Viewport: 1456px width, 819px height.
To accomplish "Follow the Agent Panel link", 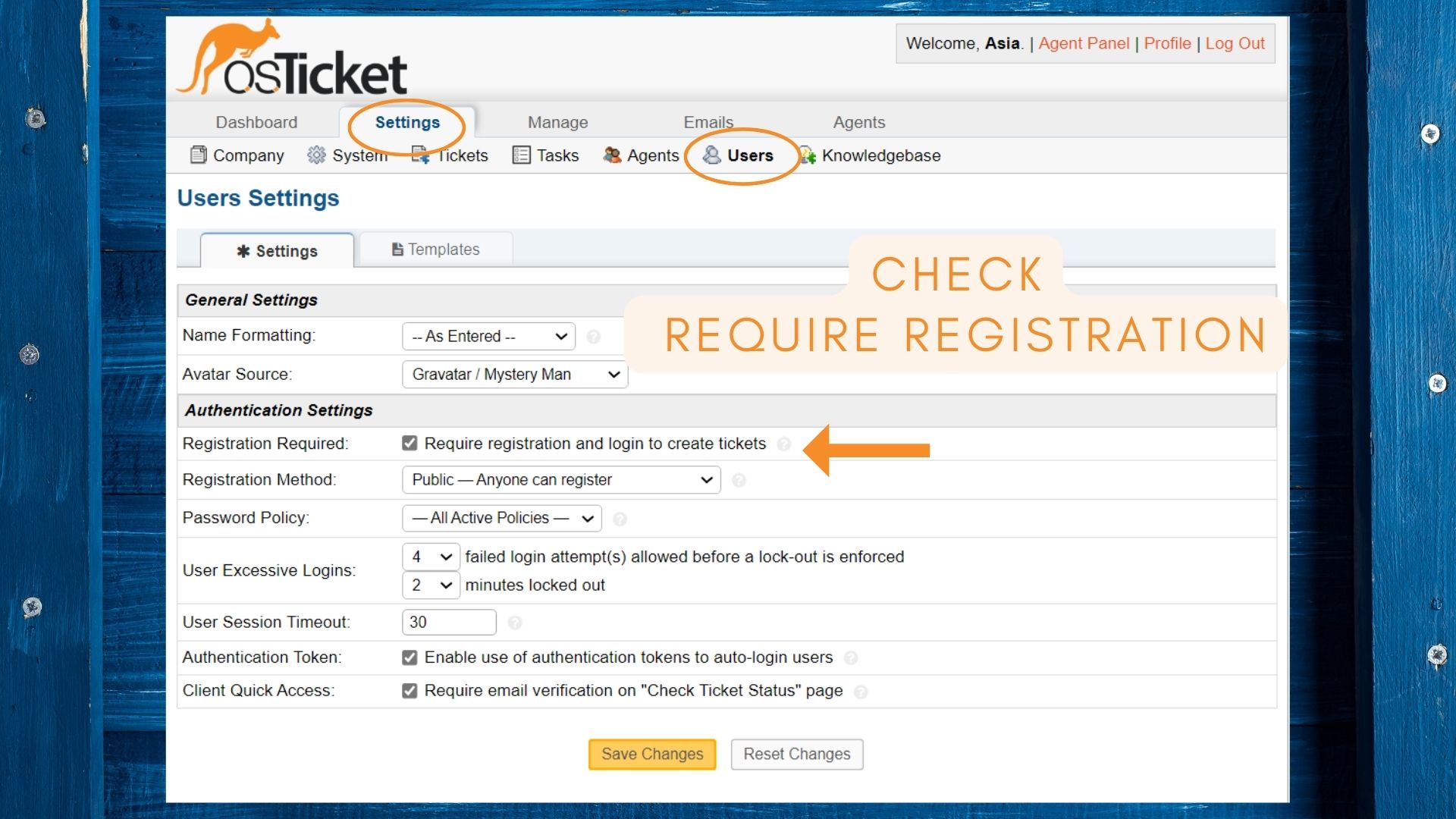I will point(1084,43).
